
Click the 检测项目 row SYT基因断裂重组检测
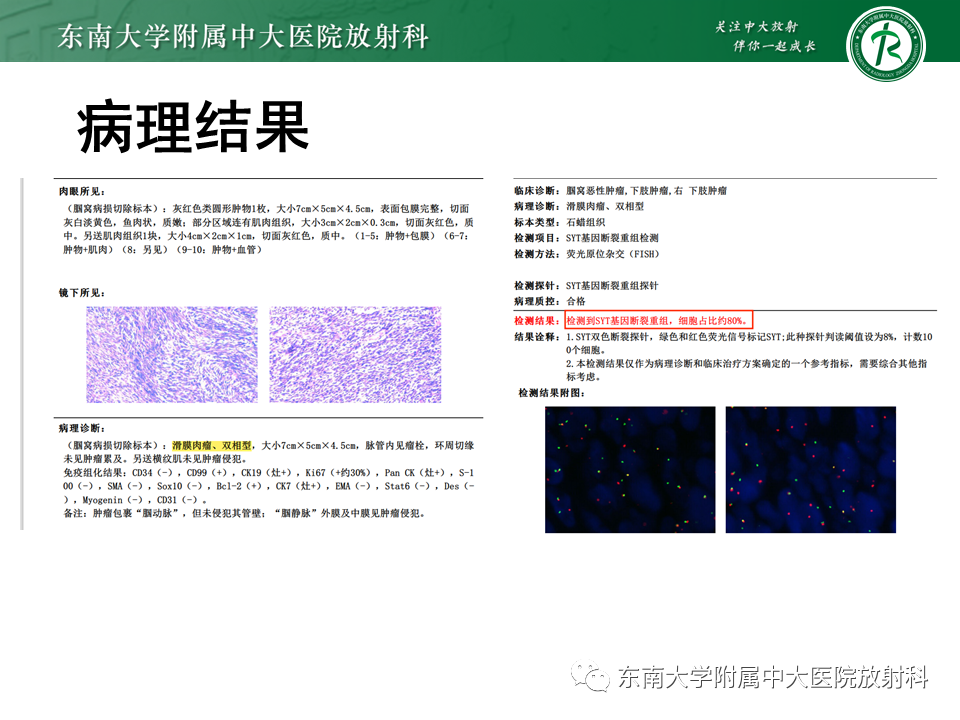coord(612,238)
